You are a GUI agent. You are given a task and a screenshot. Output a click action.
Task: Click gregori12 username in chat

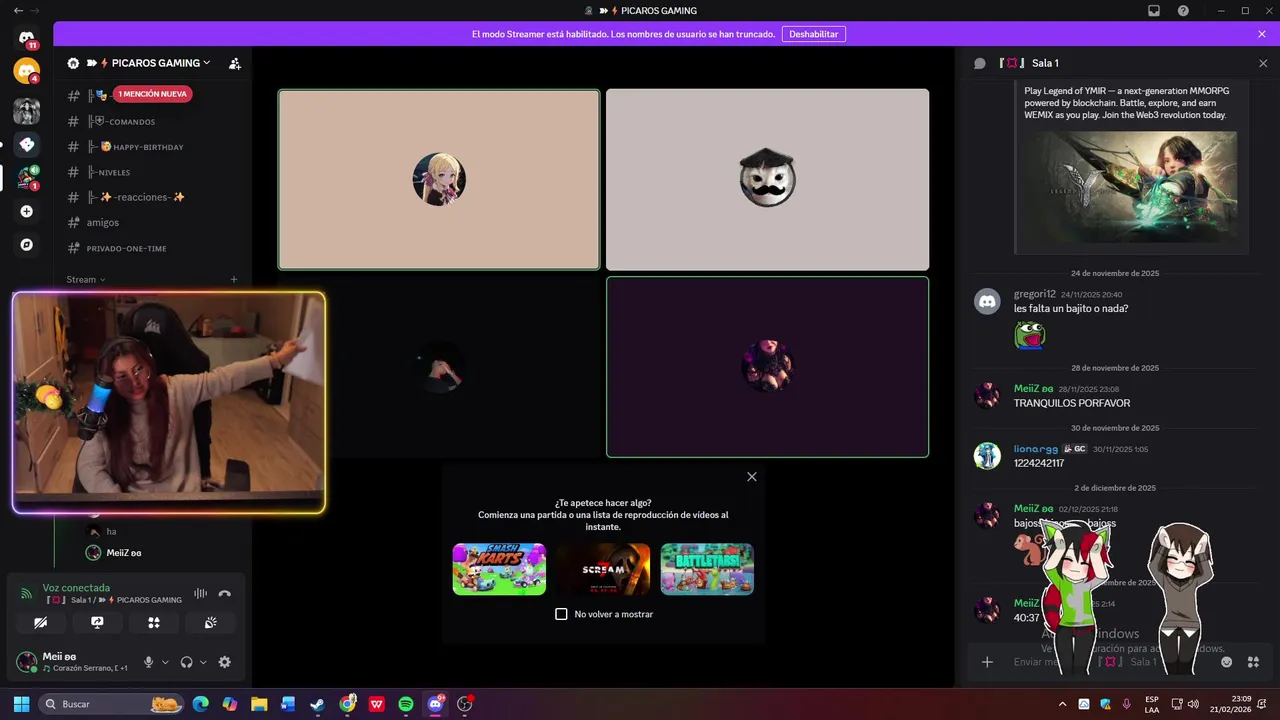tap(1034, 294)
